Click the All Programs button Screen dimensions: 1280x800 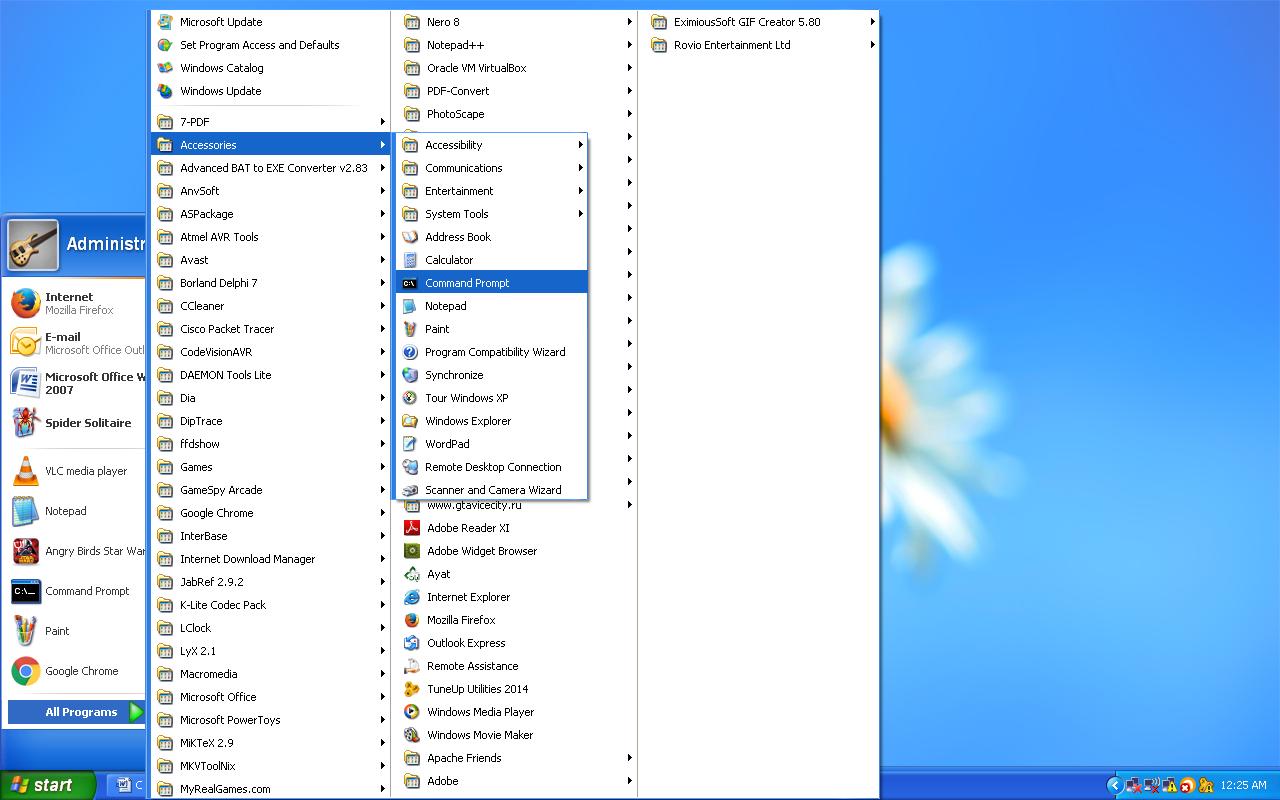point(77,712)
